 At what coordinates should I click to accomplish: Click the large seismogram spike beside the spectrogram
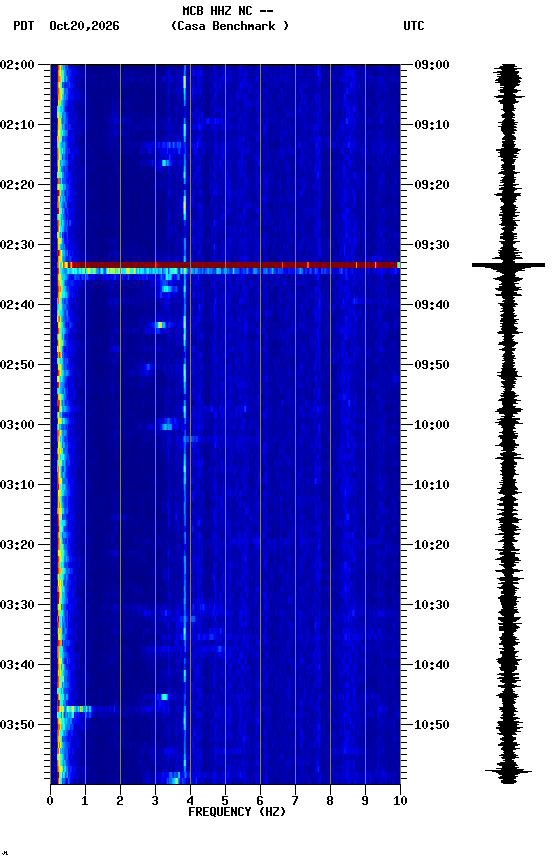(508, 266)
